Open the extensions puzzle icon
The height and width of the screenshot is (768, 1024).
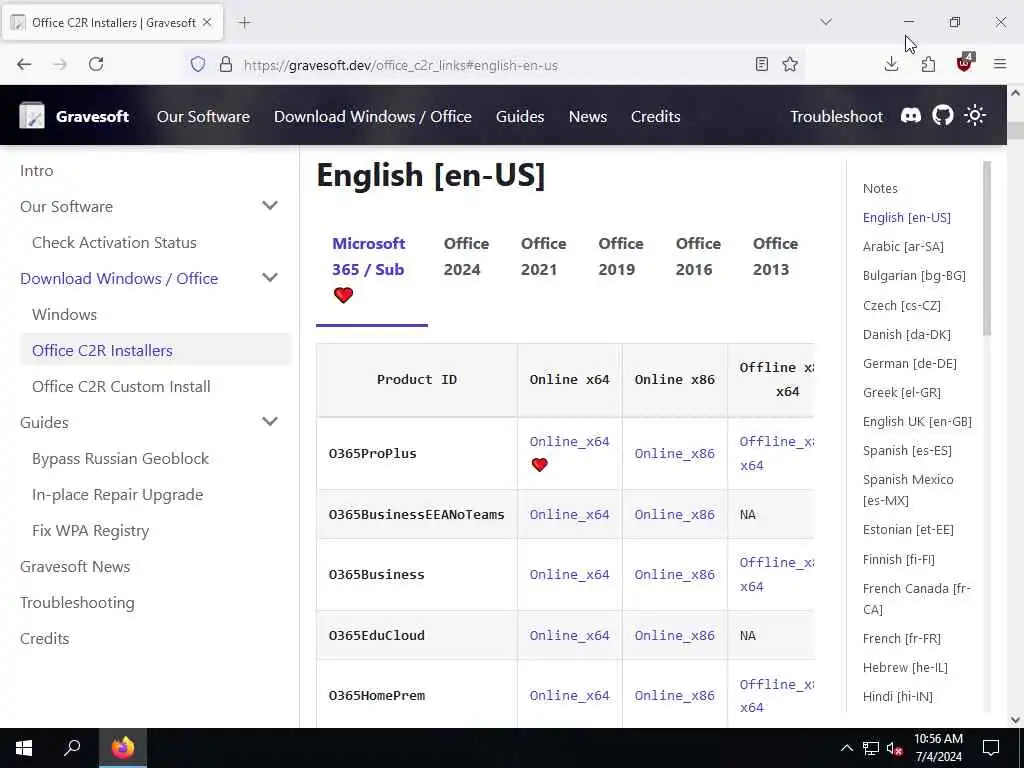pos(928,64)
